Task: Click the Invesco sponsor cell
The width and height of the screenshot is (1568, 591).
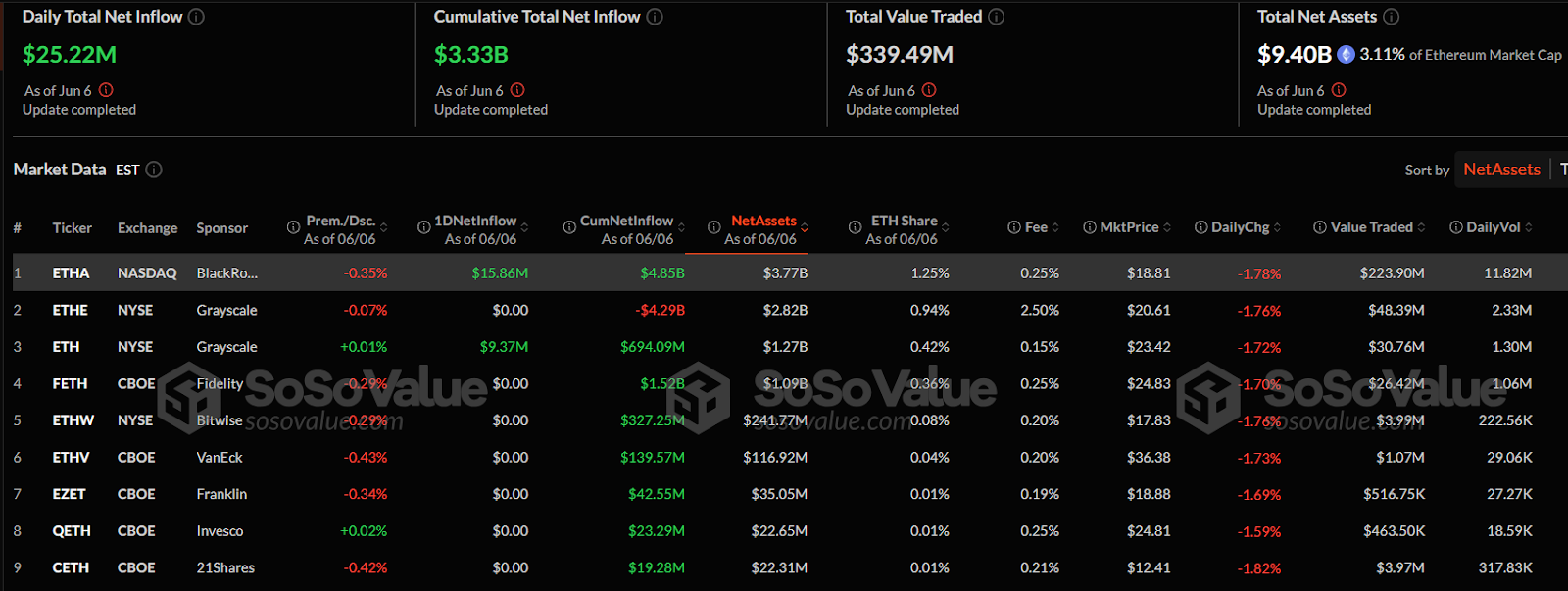Action: pyautogui.click(x=220, y=531)
